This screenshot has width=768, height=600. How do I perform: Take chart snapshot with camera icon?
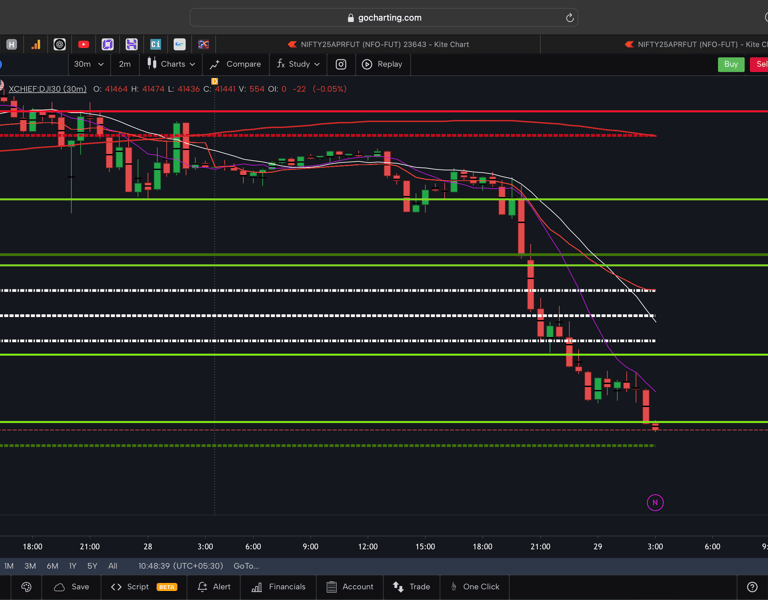tap(341, 64)
